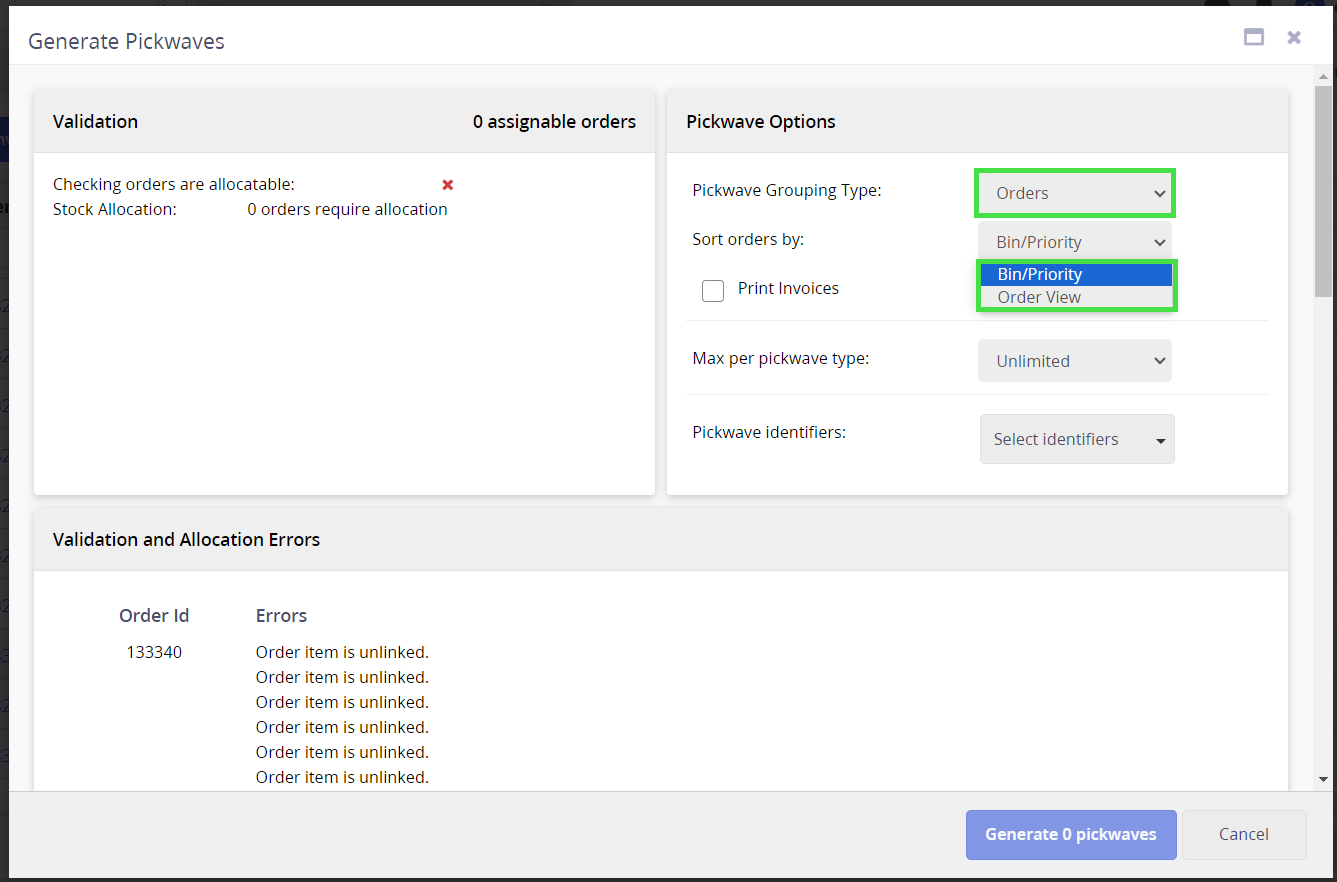1337x882 pixels.
Task: Click the scrollbar down arrow
Action: (x=1323, y=779)
